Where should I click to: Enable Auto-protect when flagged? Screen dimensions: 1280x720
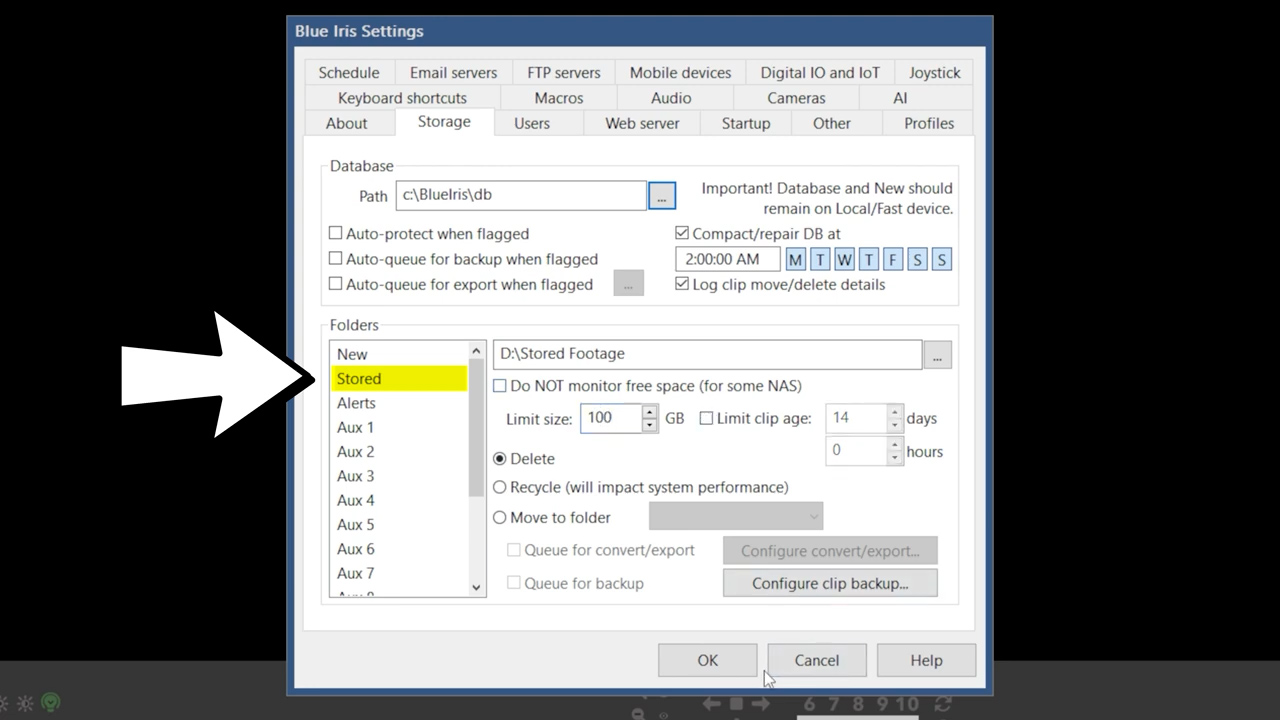(x=336, y=233)
